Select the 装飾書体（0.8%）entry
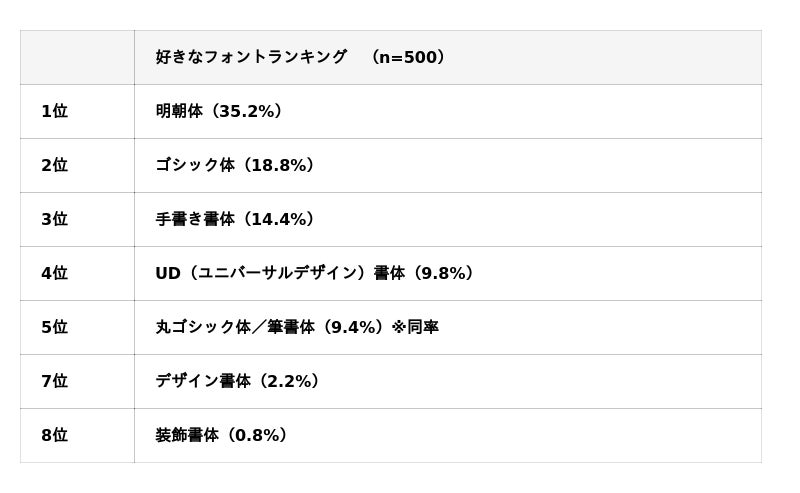This screenshot has width=800, height=493. [222, 435]
